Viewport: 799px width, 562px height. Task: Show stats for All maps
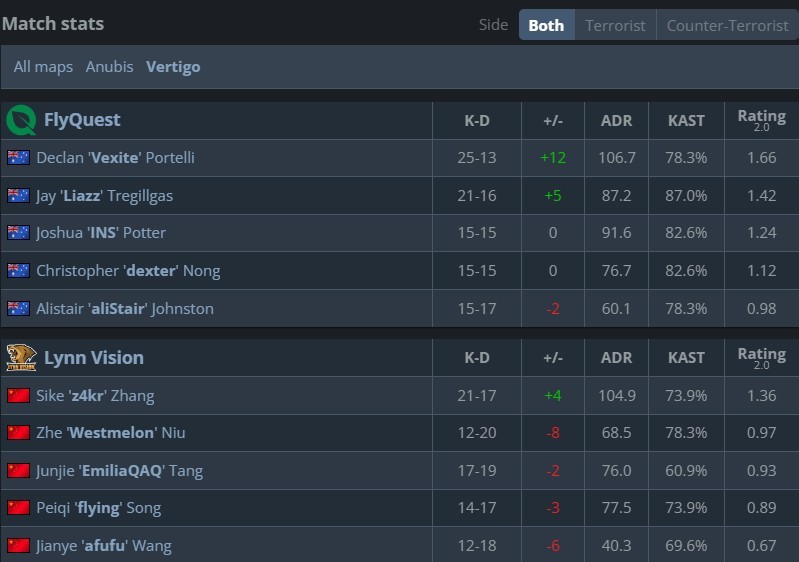[43, 67]
